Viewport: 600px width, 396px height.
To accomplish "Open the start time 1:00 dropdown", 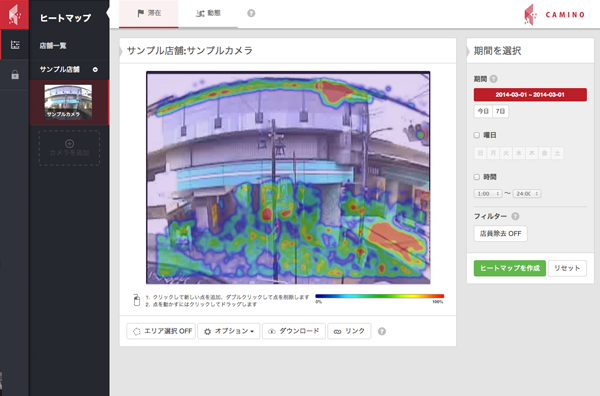I will (x=488, y=194).
